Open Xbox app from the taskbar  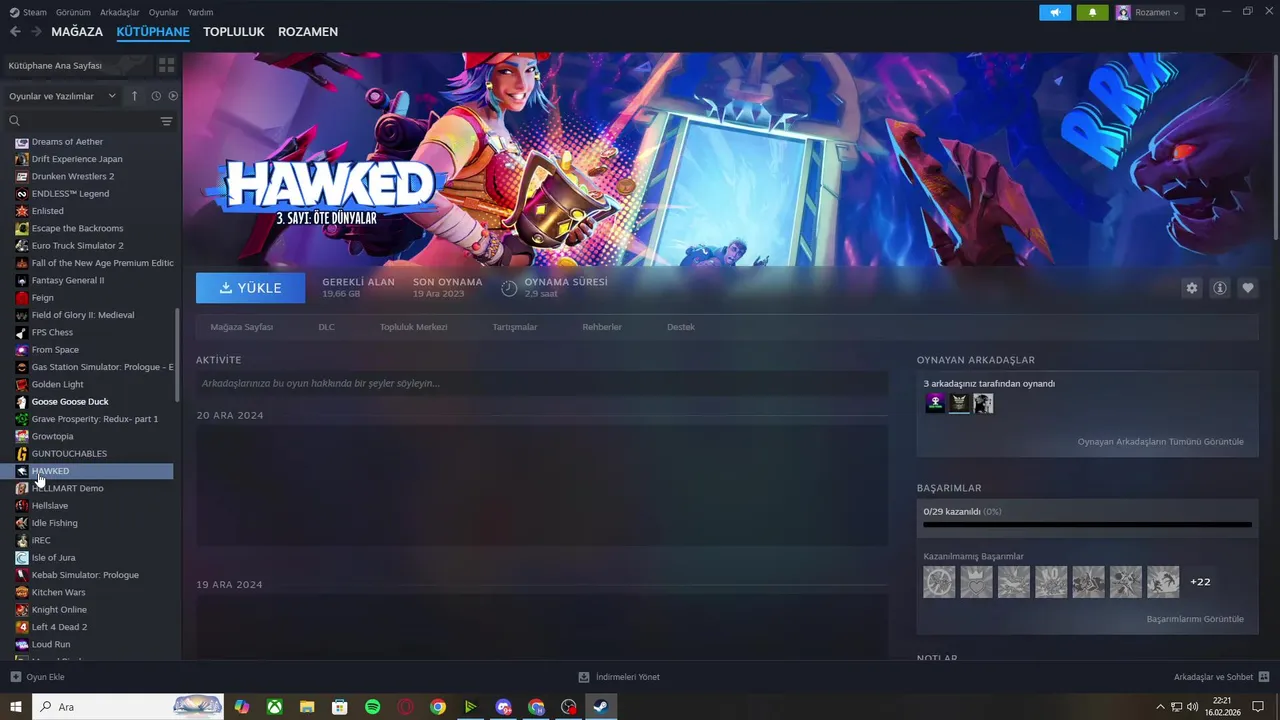(274, 707)
